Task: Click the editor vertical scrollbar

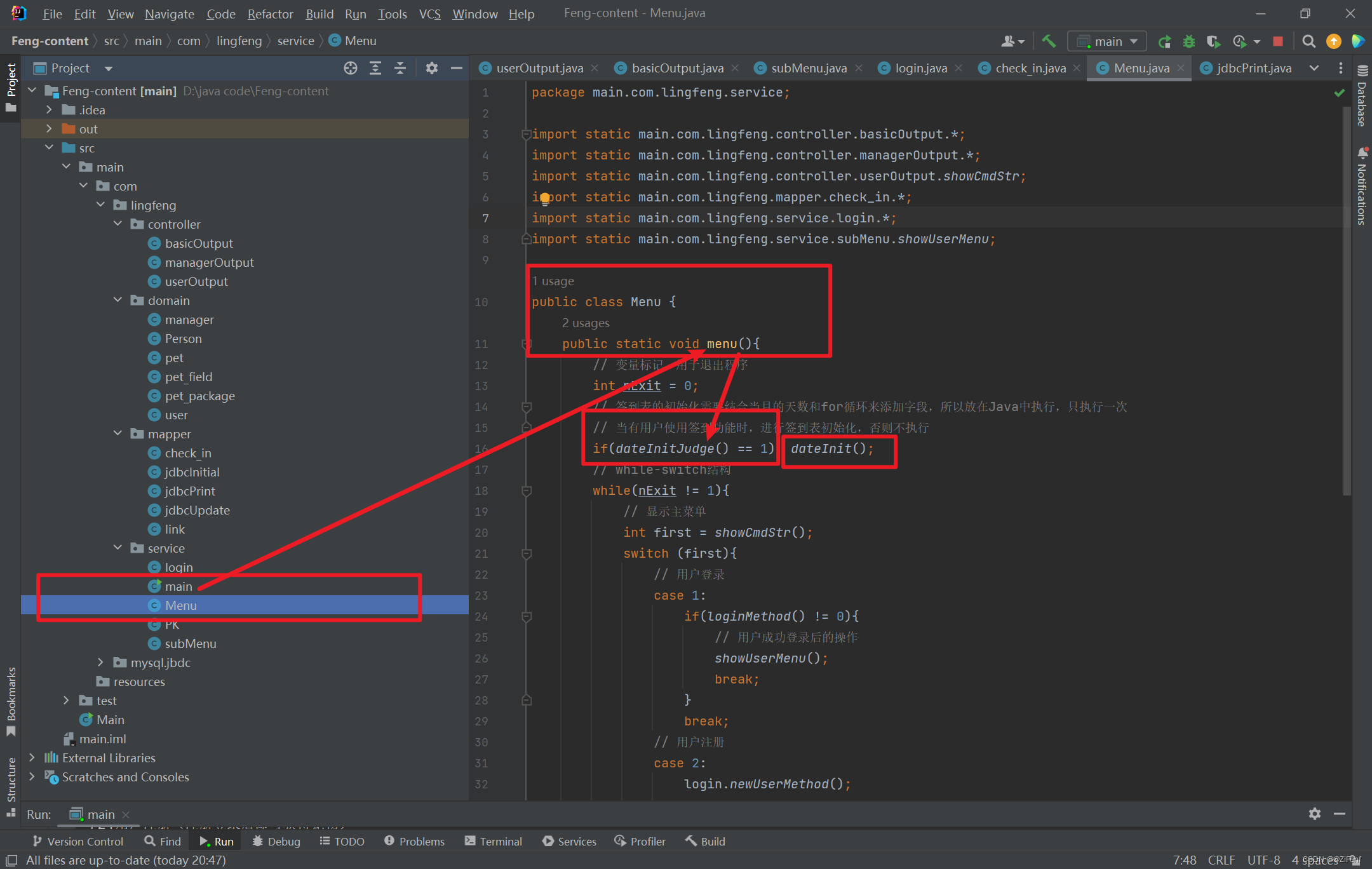Action: [1346, 299]
